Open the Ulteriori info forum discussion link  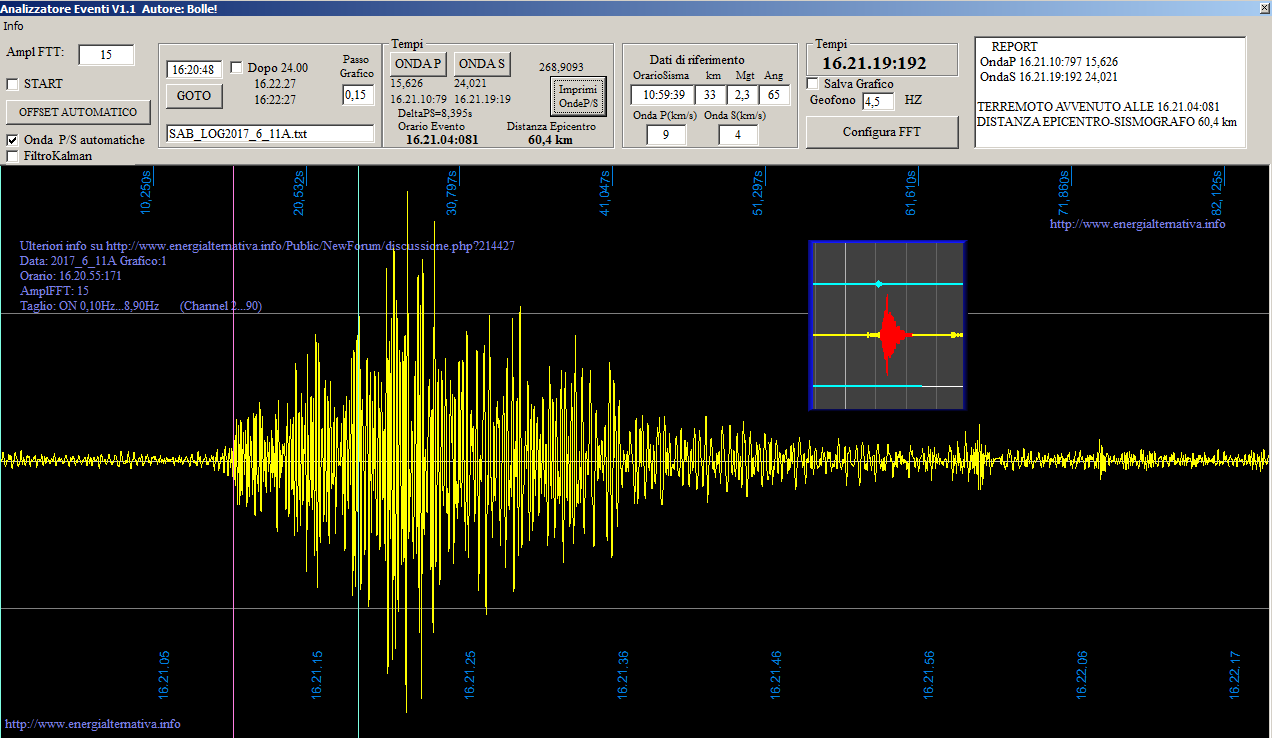coord(267,246)
